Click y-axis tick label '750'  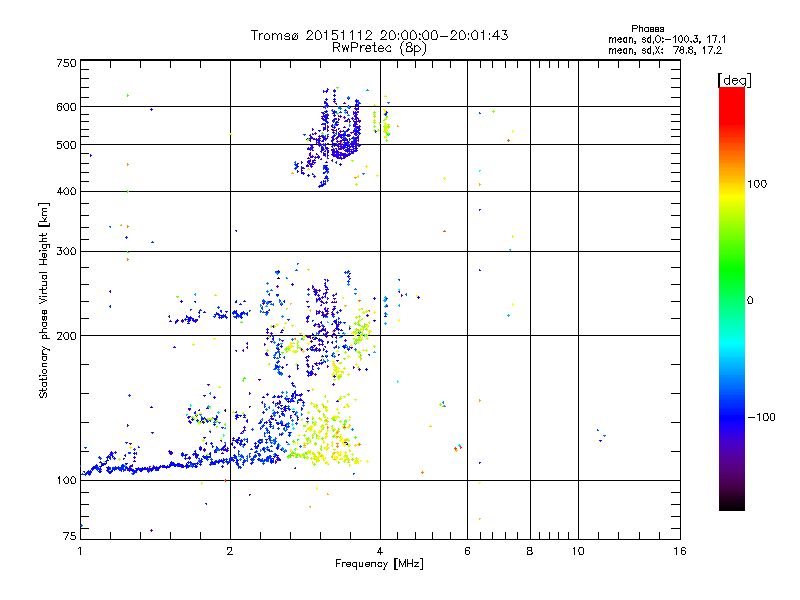(66, 63)
